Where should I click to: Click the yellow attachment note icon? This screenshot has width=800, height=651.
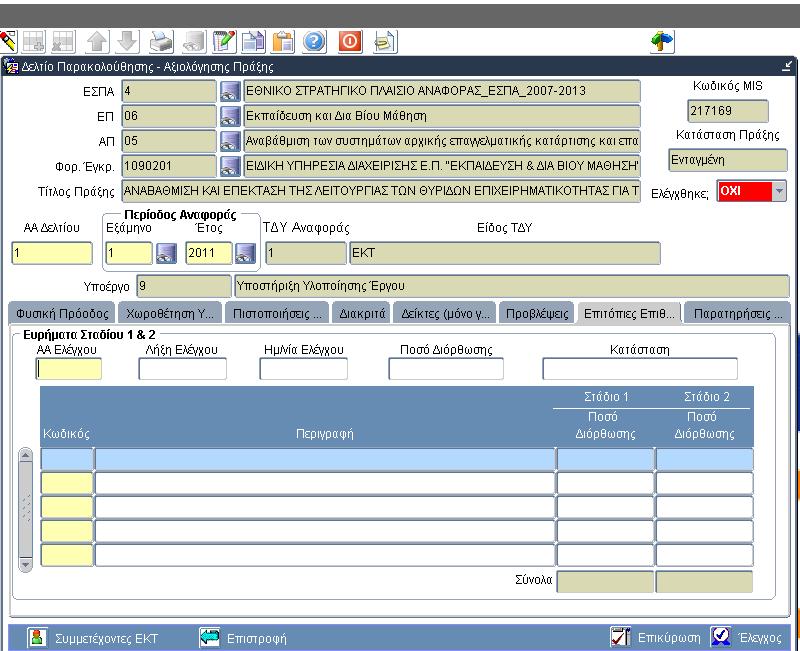pyautogui.click(x=385, y=42)
